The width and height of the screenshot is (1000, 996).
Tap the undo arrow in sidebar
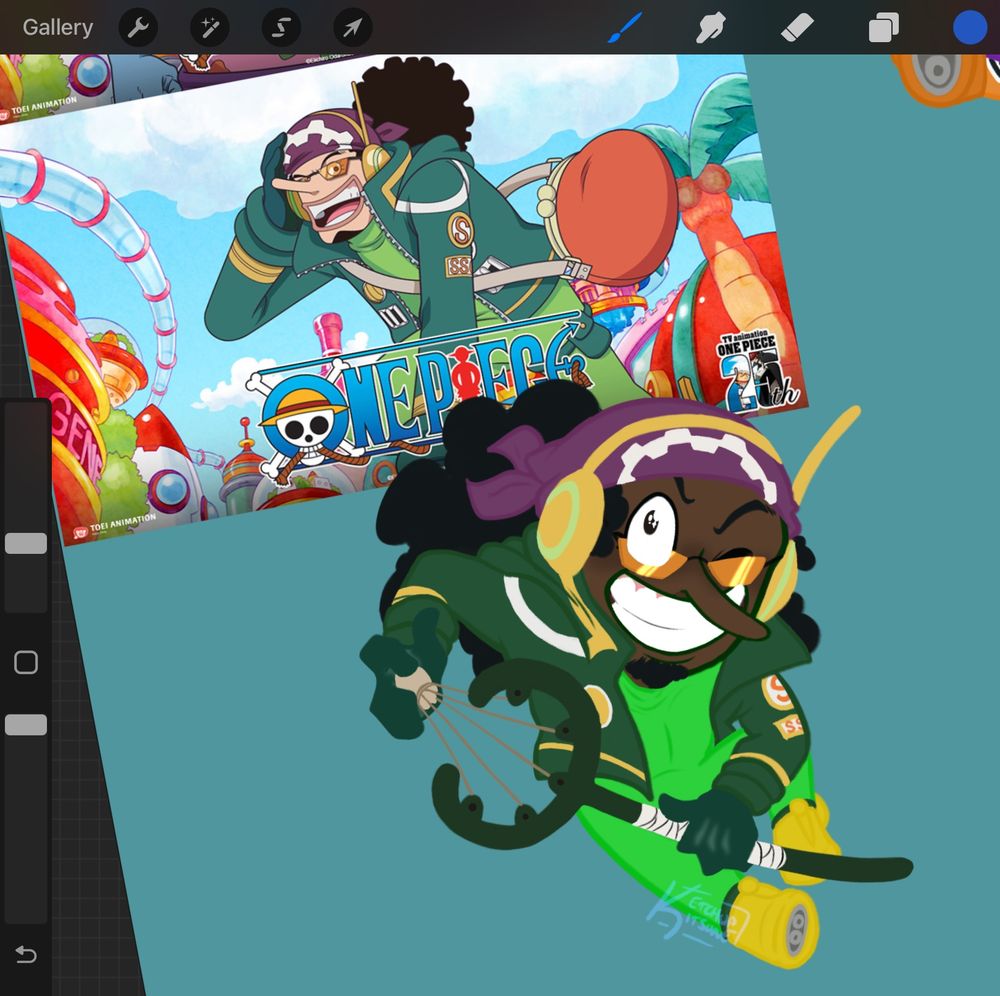pos(26,955)
